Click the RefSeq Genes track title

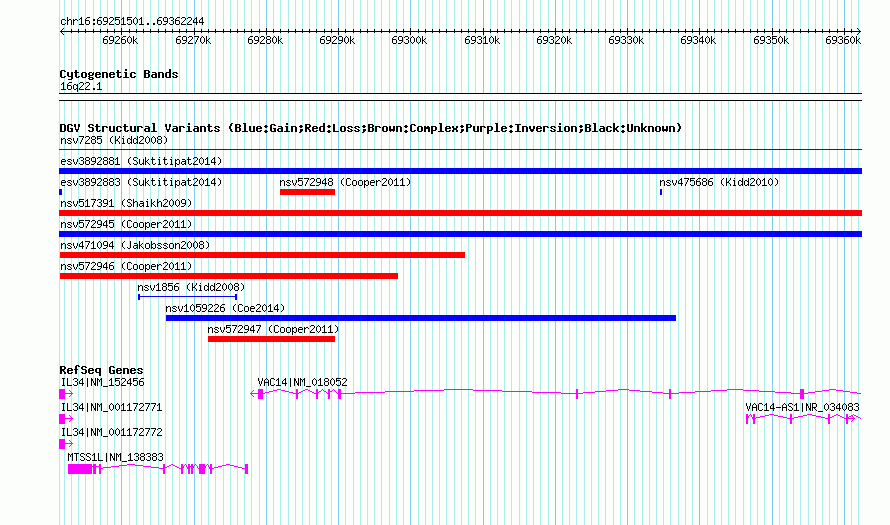(x=101, y=370)
